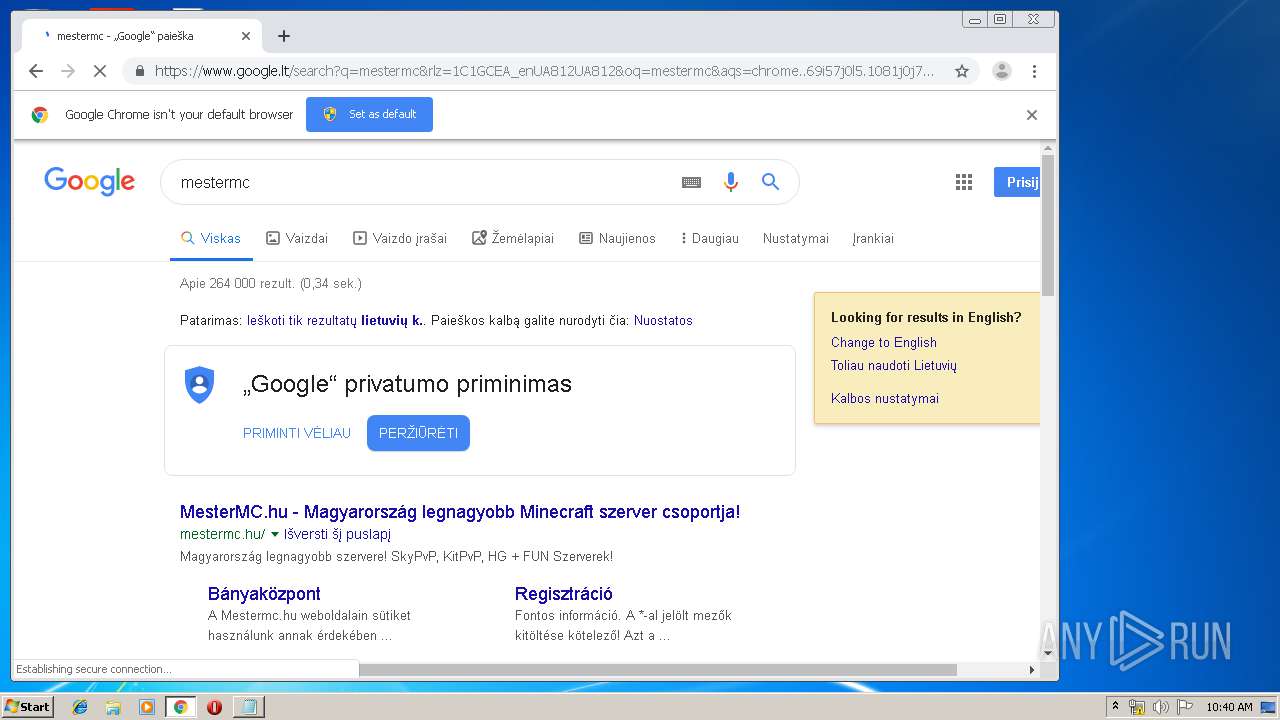Click the volume speaker tray icon
The height and width of the screenshot is (720, 1280).
click(x=1162, y=707)
